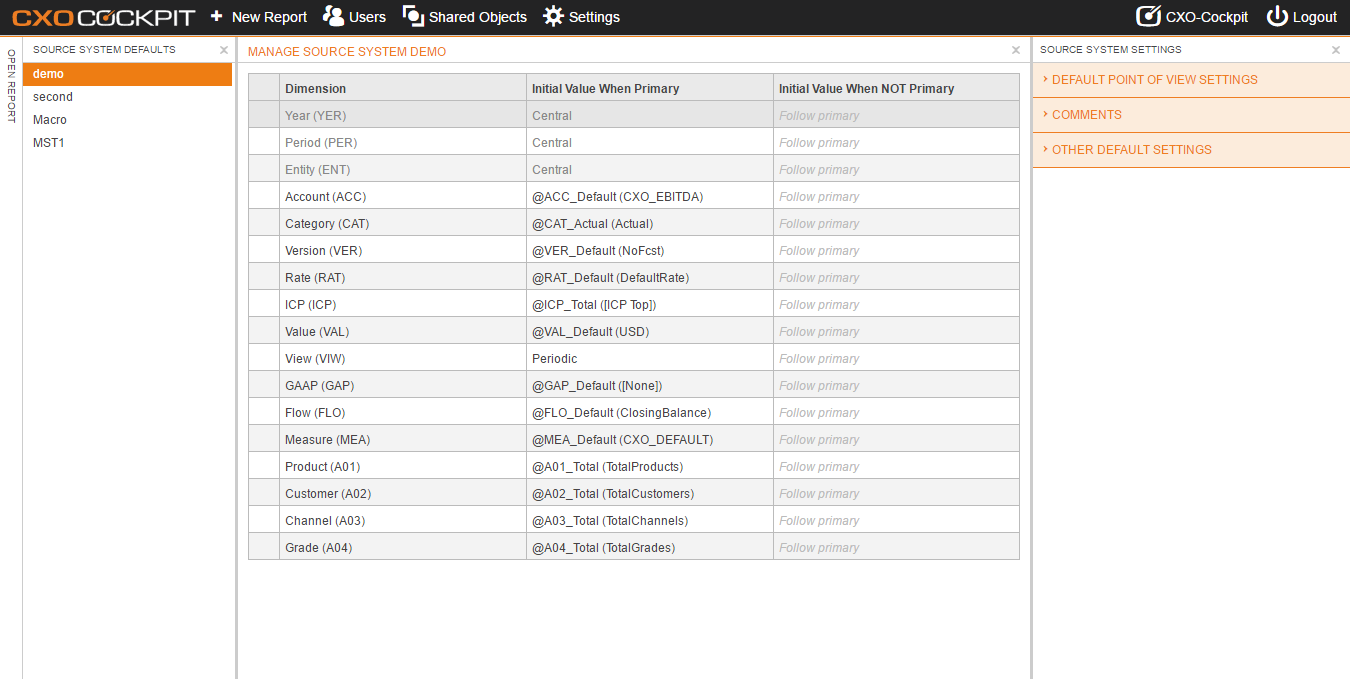Image resolution: width=1350 pixels, height=679 pixels.
Task: Click View dimension's Periodic value cell
Action: click(x=650, y=359)
